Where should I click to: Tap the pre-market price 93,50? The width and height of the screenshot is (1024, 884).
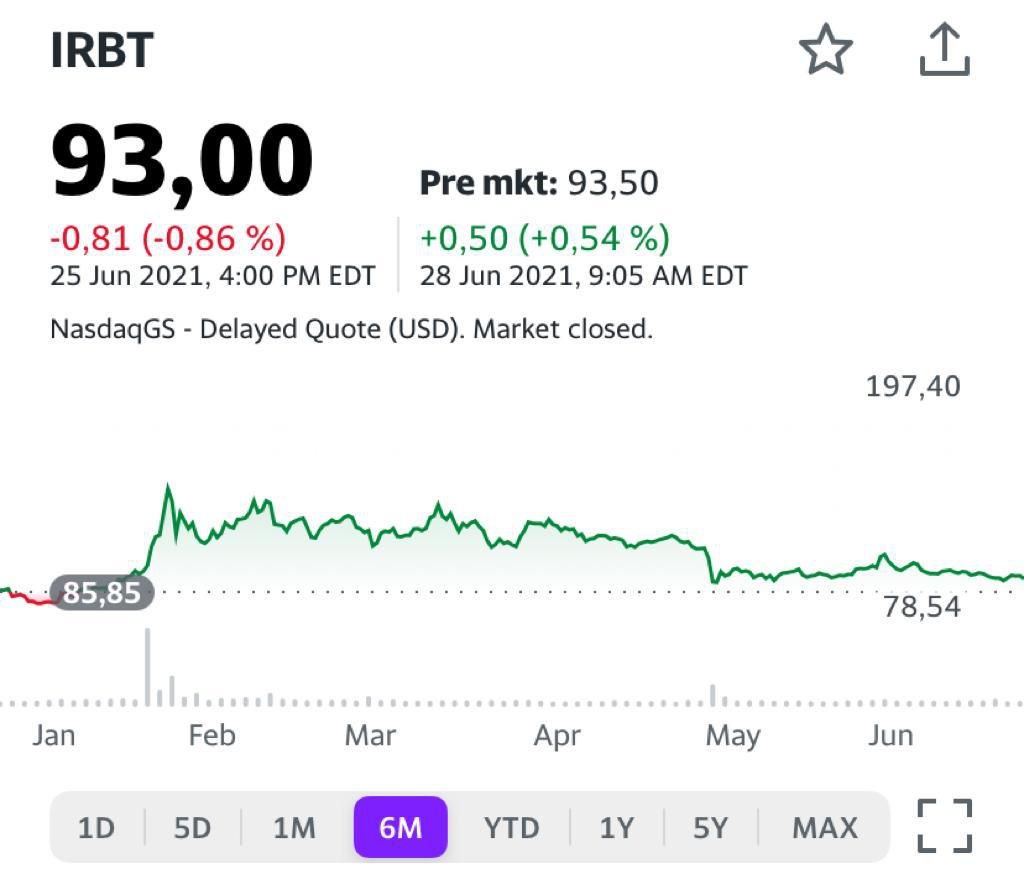[x=613, y=183]
